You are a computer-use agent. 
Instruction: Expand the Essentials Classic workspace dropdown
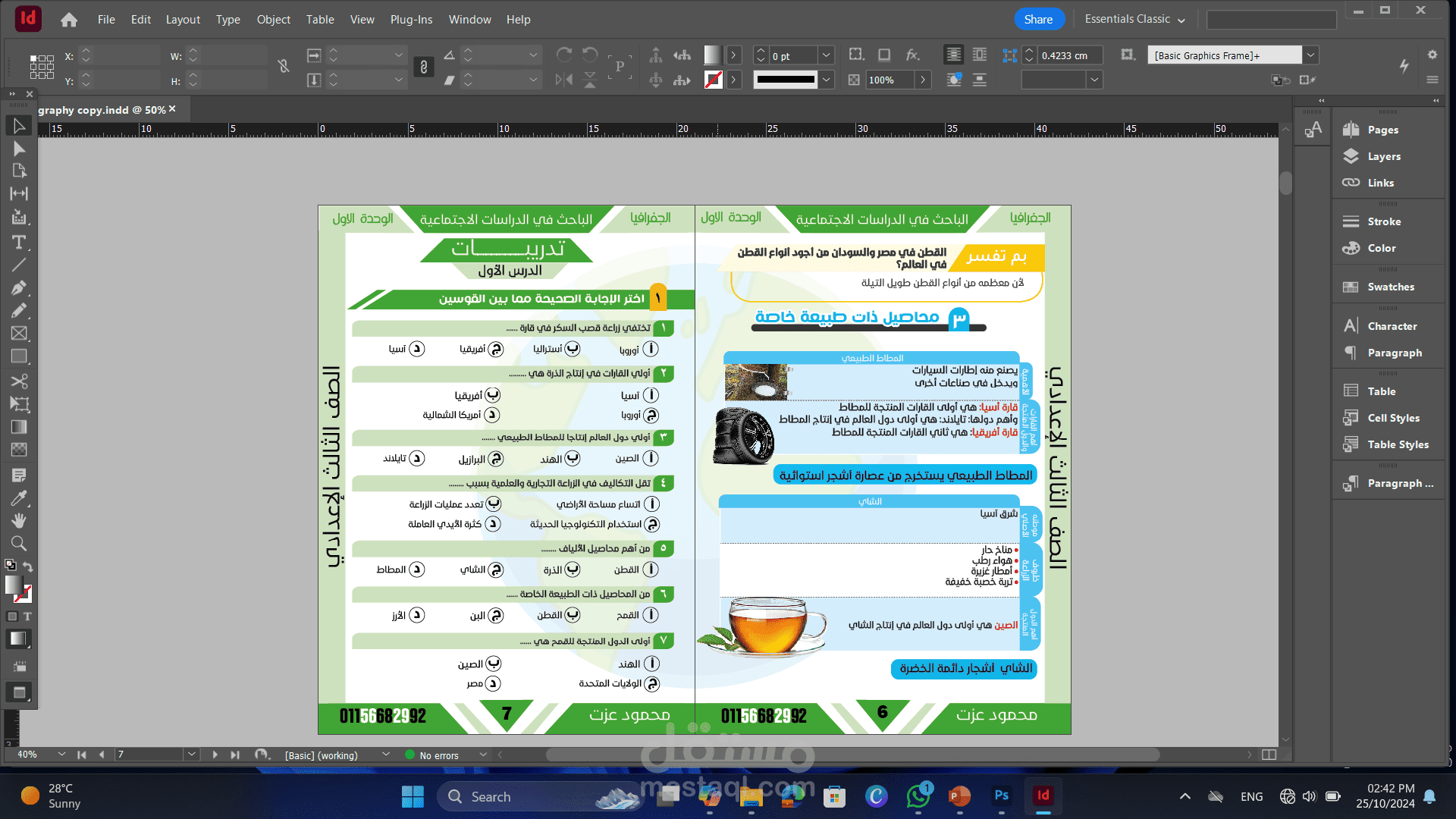tap(1134, 19)
